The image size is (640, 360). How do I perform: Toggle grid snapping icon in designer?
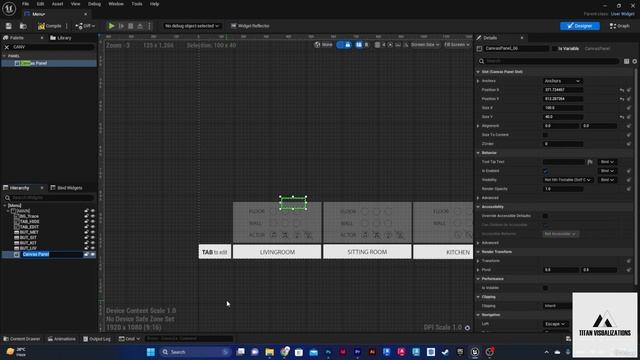378,45
